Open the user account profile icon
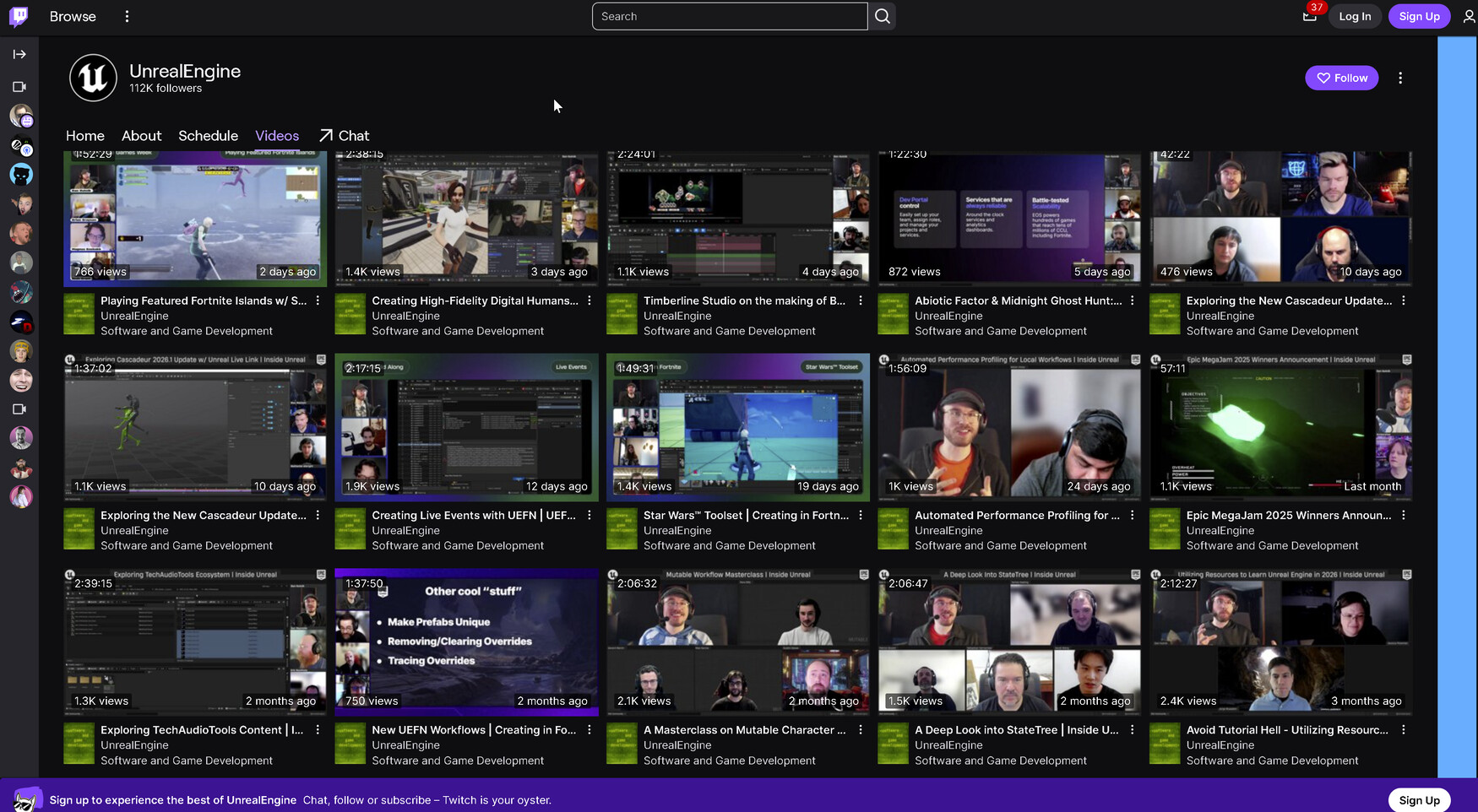The width and height of the screenshot is (1478, 812). pyautogui.click(x=1469, y=16)
